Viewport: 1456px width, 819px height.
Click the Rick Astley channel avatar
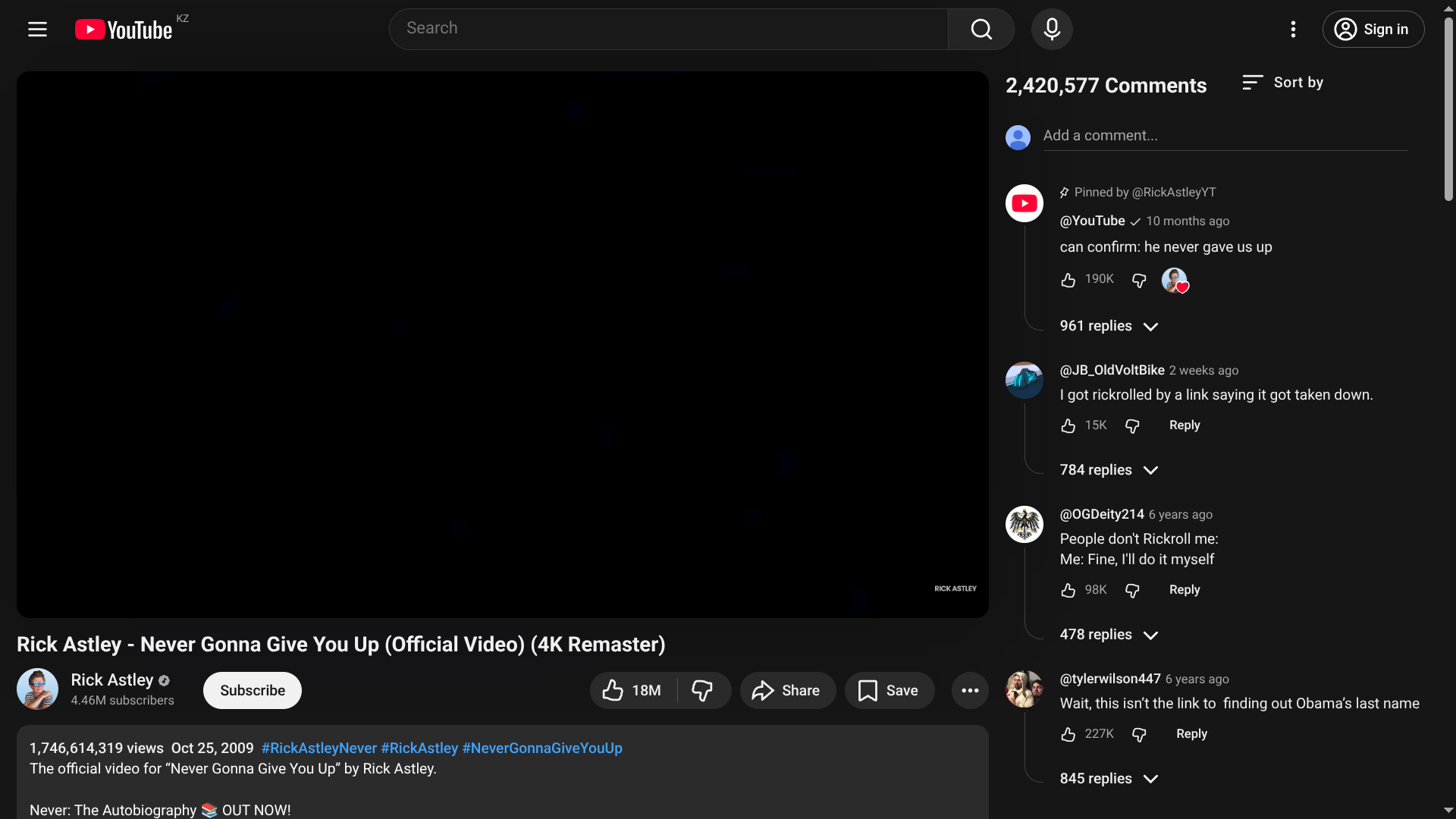(37, 689)
